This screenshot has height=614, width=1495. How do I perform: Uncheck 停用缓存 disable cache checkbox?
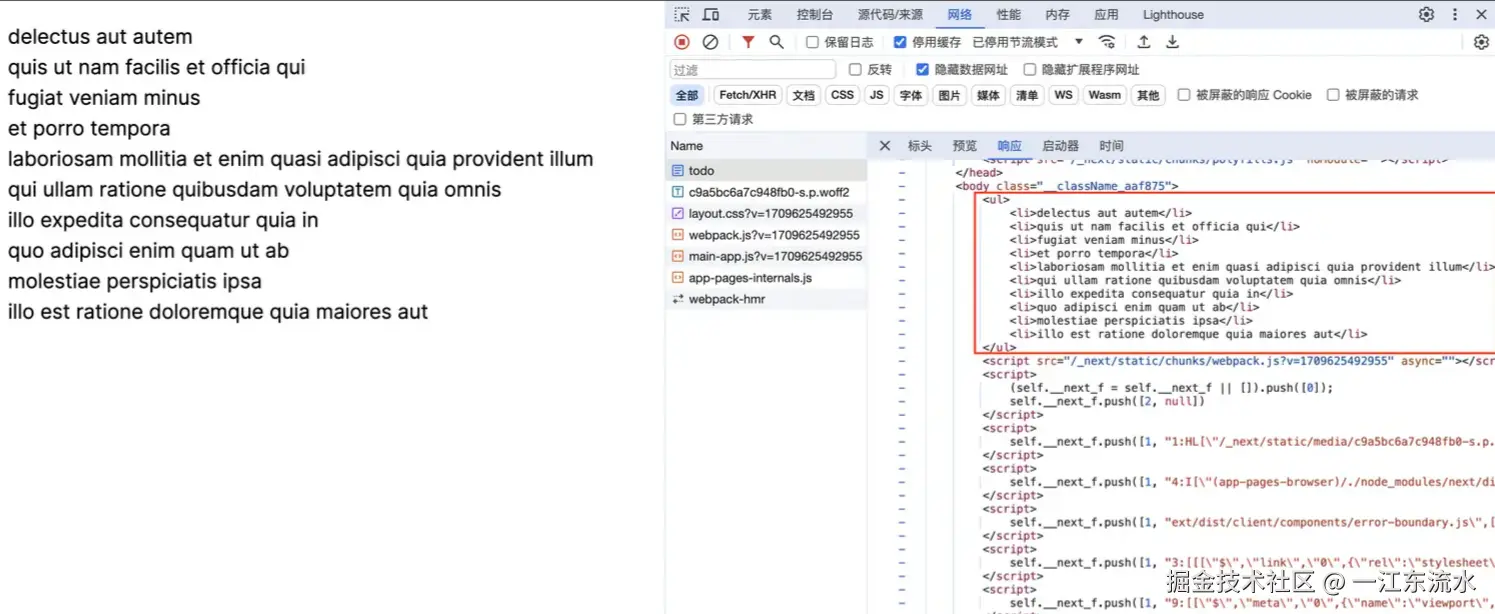[x=900, y=42]
